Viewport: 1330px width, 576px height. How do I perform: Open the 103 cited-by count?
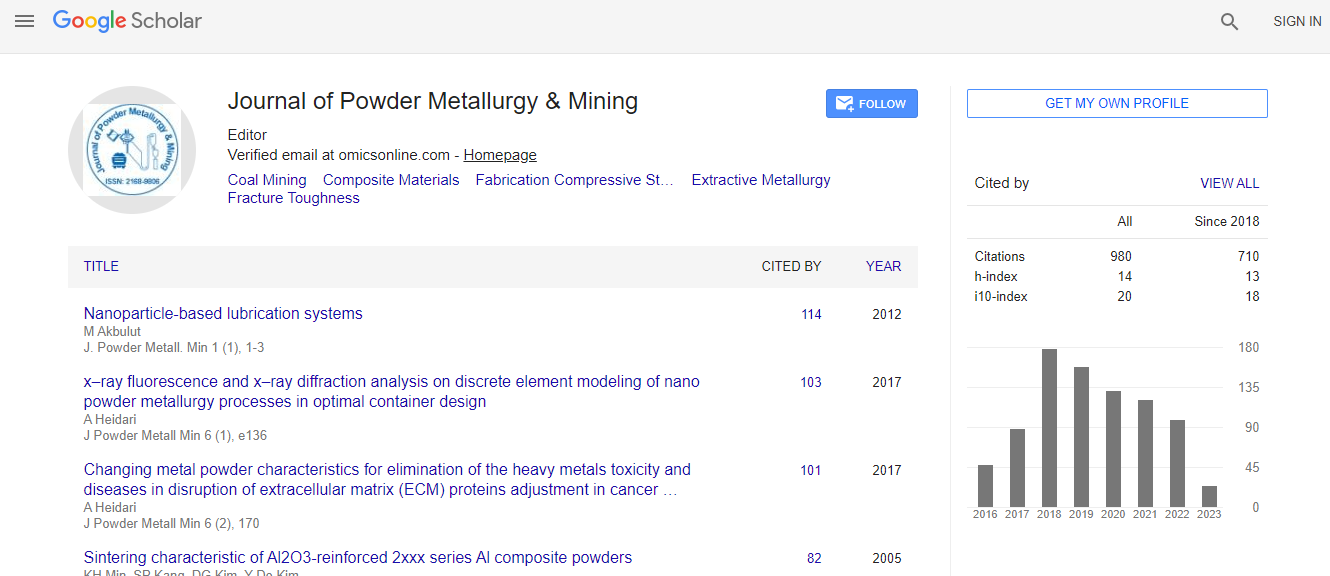point(811,382)
